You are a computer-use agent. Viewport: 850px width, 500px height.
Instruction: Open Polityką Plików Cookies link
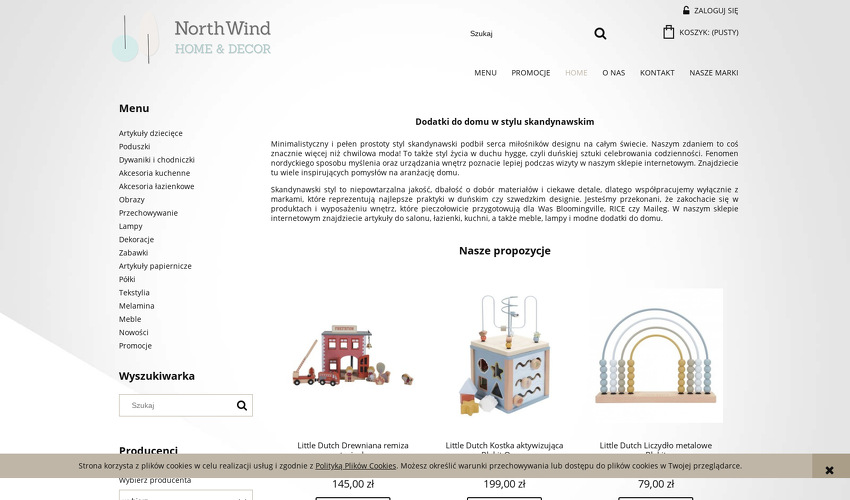click(x=356, y=466)
